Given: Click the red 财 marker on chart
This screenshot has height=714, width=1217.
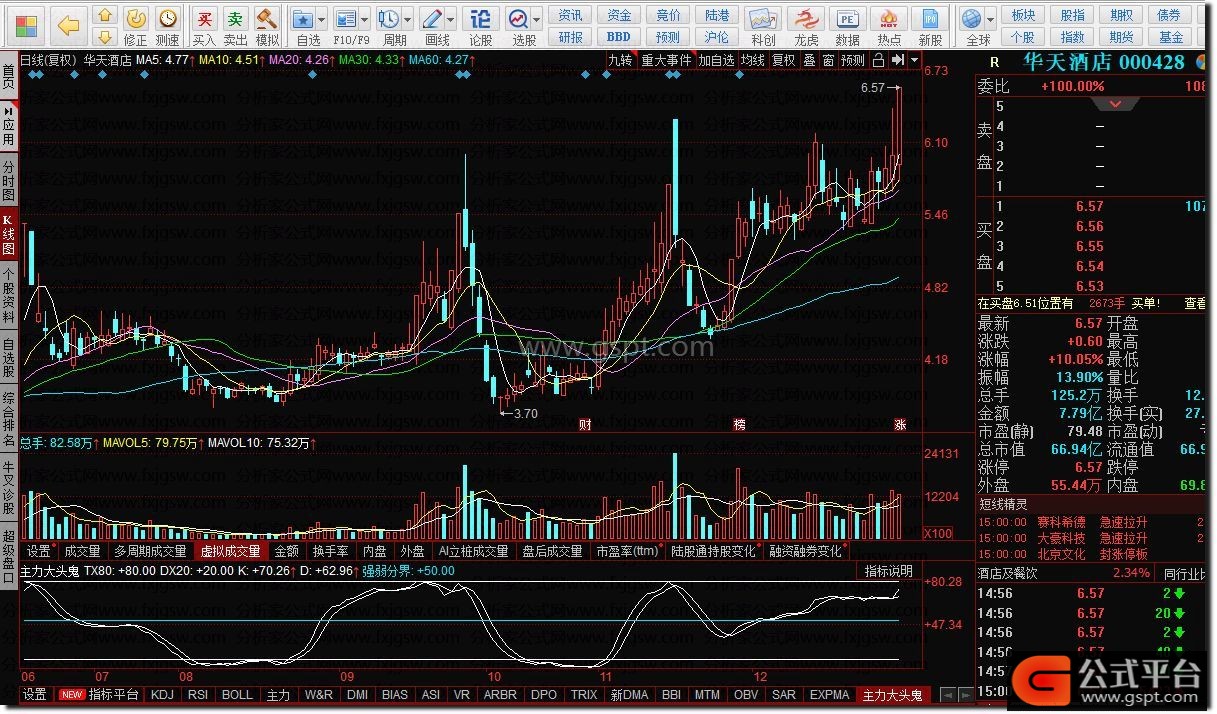Looking at the screenshot, I should pyautogui.click(x=585, y=424).
